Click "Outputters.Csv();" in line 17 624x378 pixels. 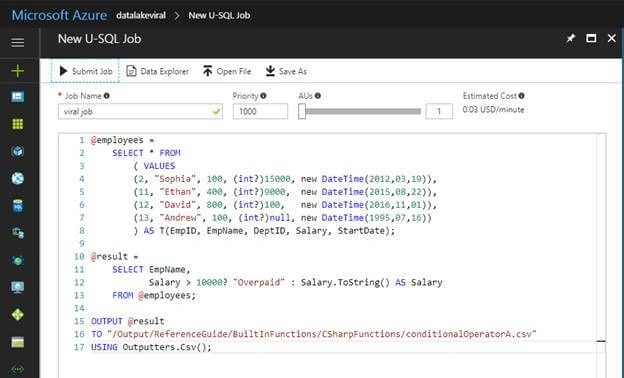pos(167,347)
